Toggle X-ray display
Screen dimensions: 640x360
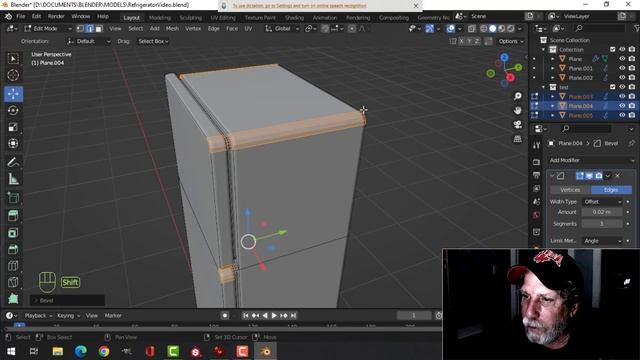point(471,29)
